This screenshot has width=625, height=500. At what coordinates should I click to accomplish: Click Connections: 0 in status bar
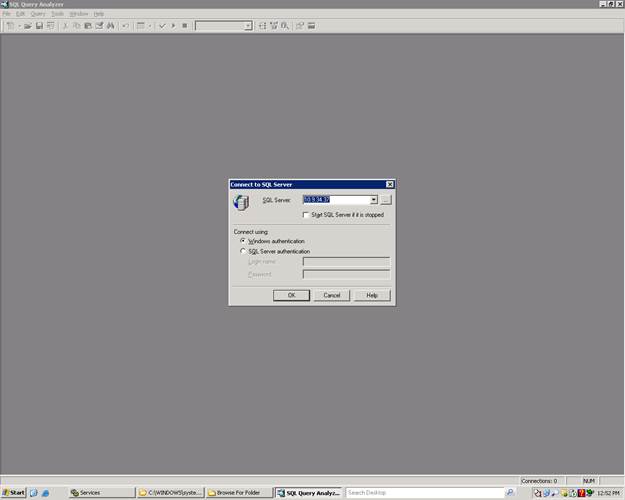(539, 481)
